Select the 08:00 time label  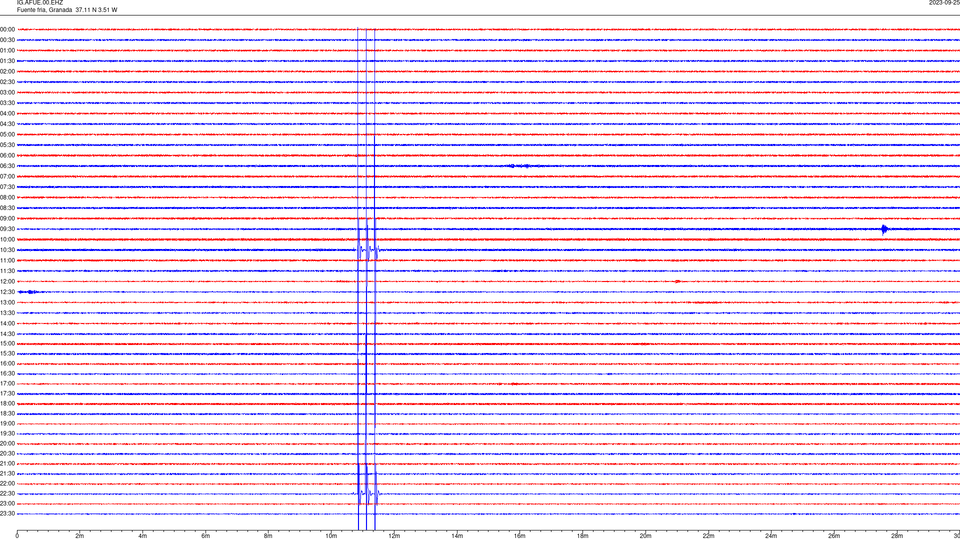[7, 198]
